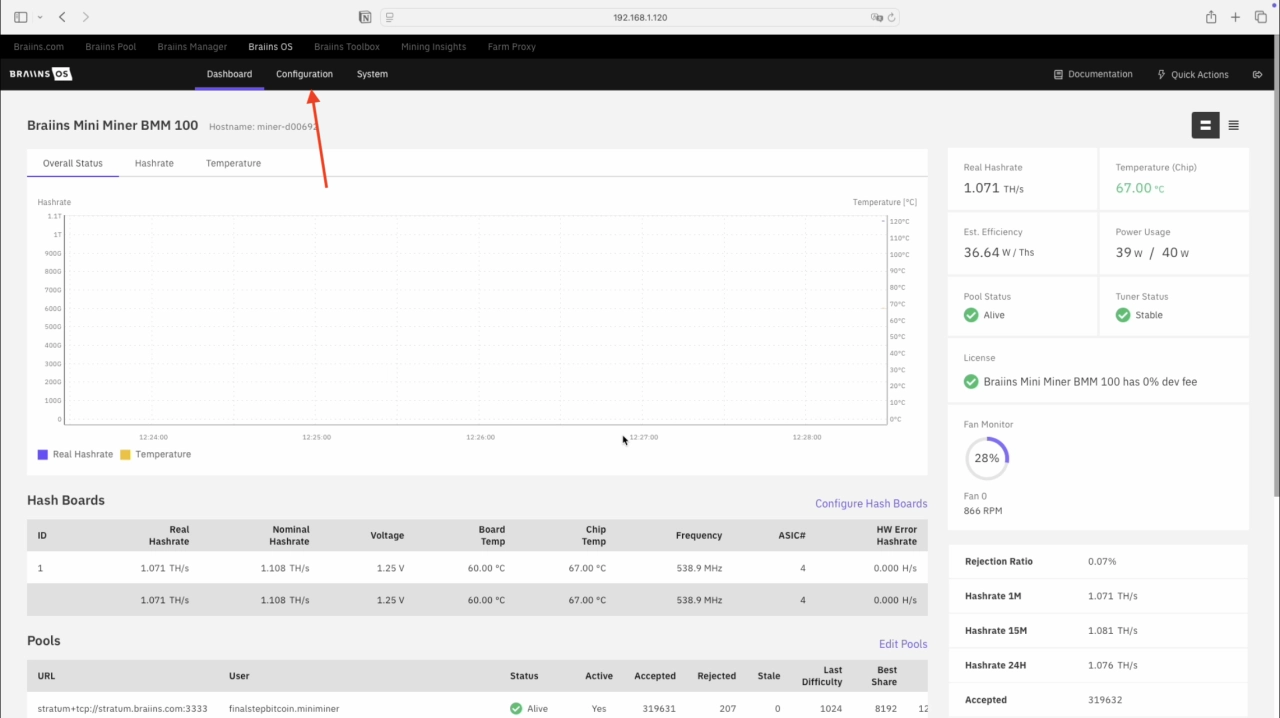Click the 67.00 °C chip temperature value
Image resolution: width=1280 pixels, height=718 pixels.
[1140, 188]
